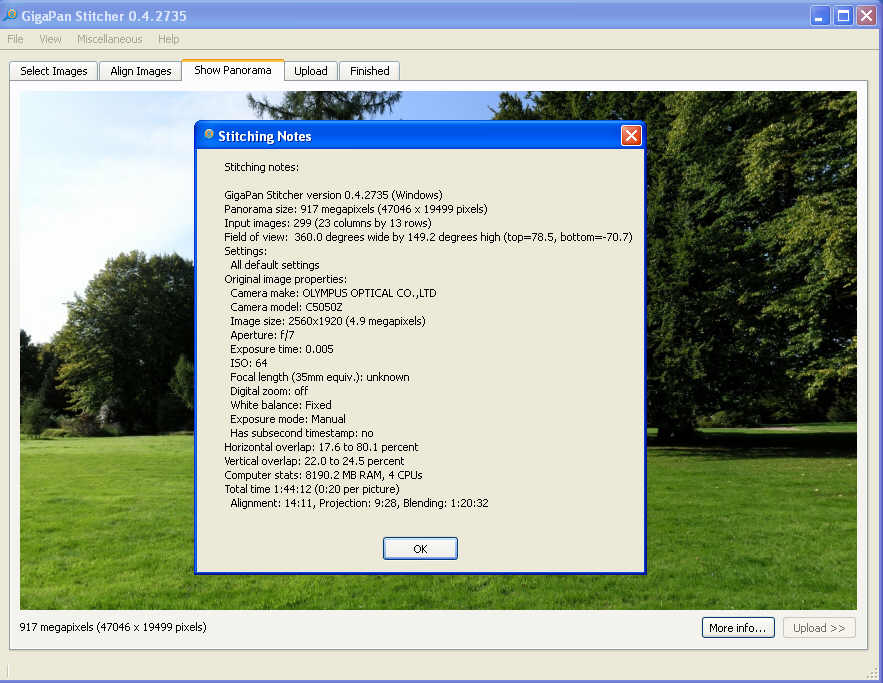Click the GigaPan app icon in title bar
Image resolution: width=883 pixels, height=683 pixels.
point(10,15)
